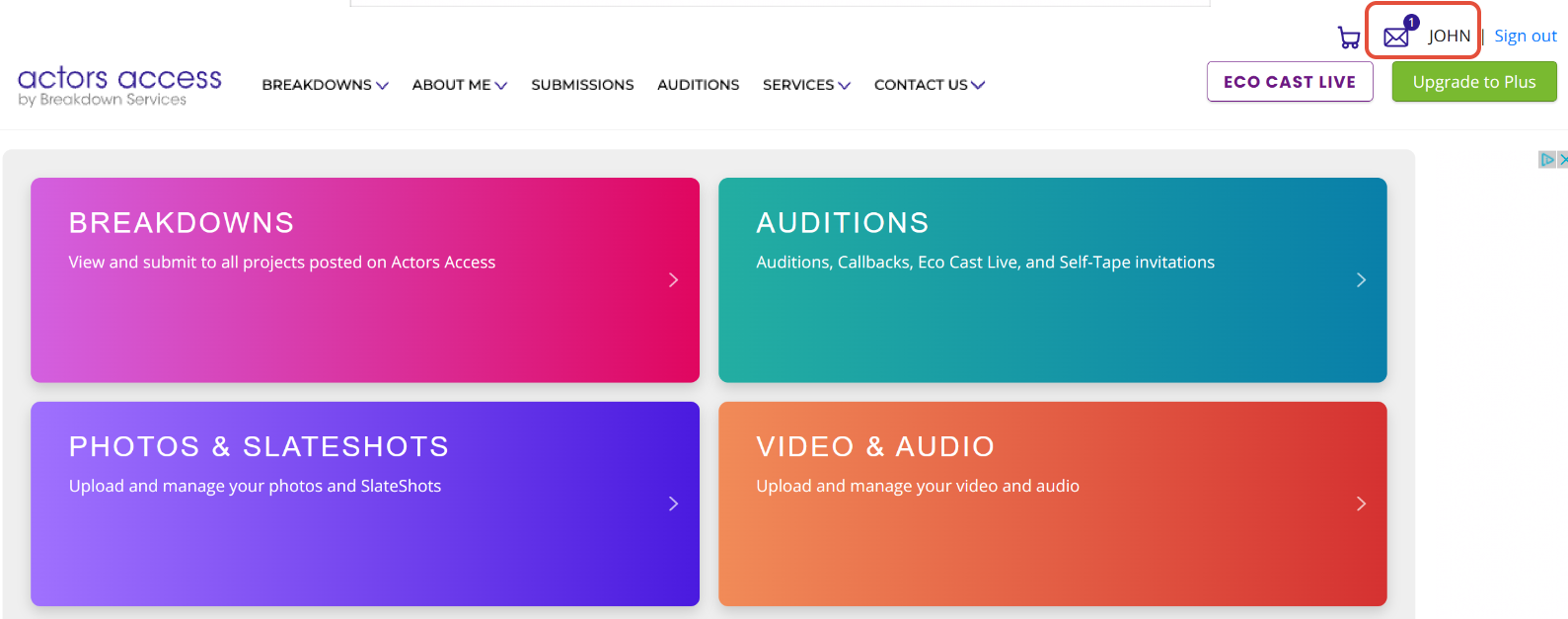Expand the Breakdowns dropdown menu
The image size is (1568, 619).
pyautogui.click(x=326, y=85)
